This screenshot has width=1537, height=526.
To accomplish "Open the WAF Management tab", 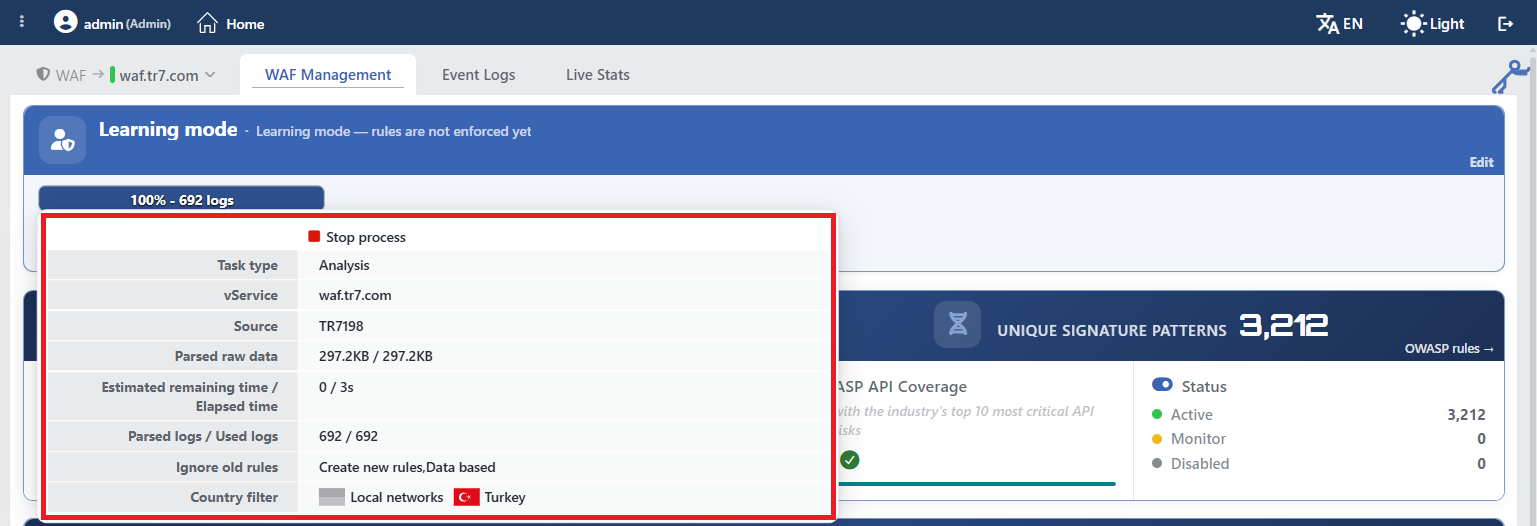I will [x=328, y=75].
